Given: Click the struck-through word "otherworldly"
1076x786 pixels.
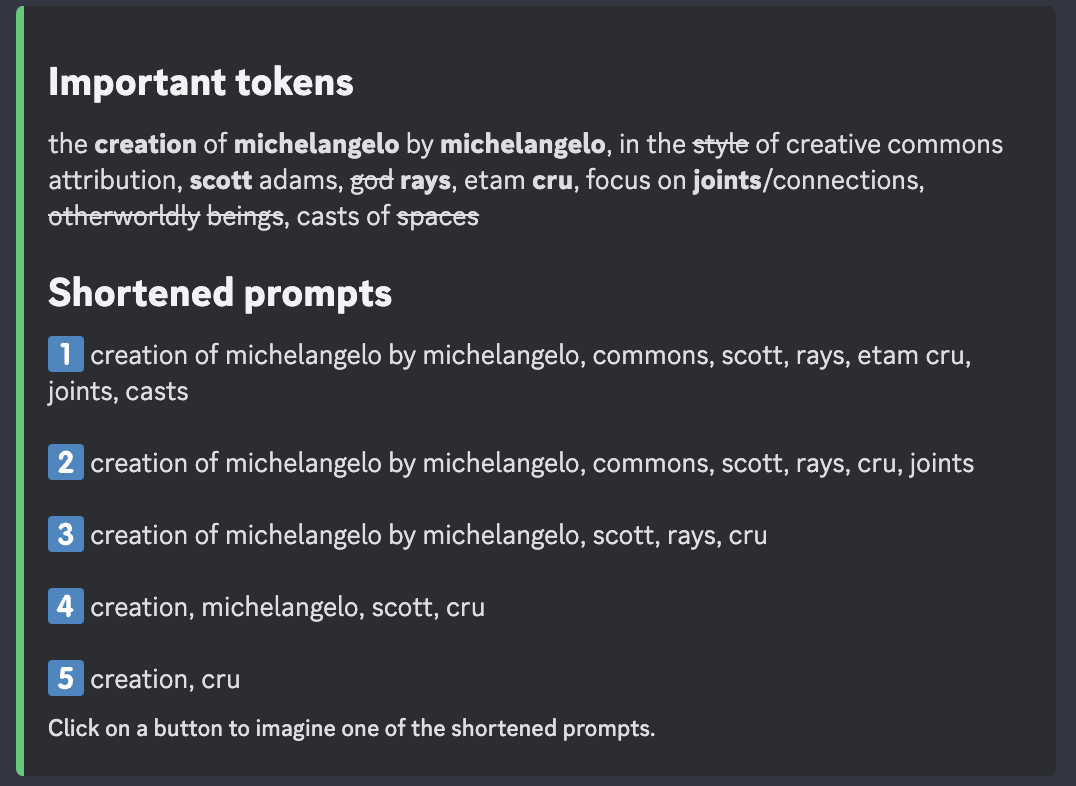Looking at the screenshot, I should [x=124, y=216].
